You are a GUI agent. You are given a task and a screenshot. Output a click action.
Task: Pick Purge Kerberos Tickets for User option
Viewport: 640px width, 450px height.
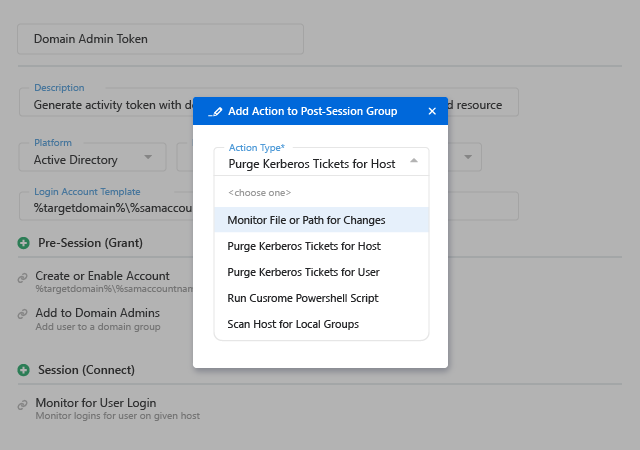point(304,272)
